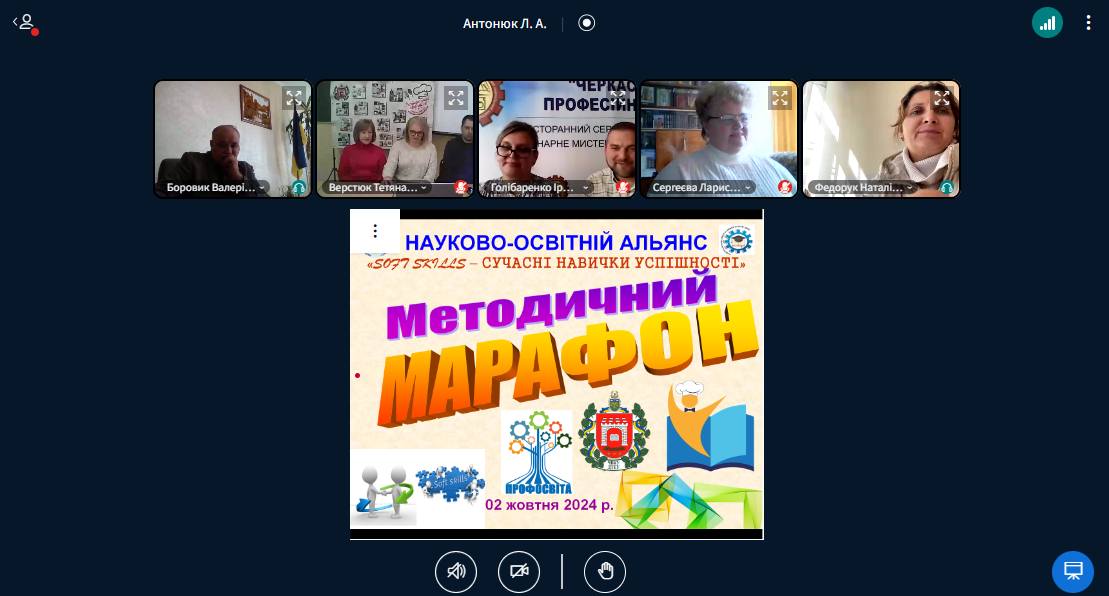Open the users list panel
Screen dimensions: 1109x596
[x=25, y=23]
